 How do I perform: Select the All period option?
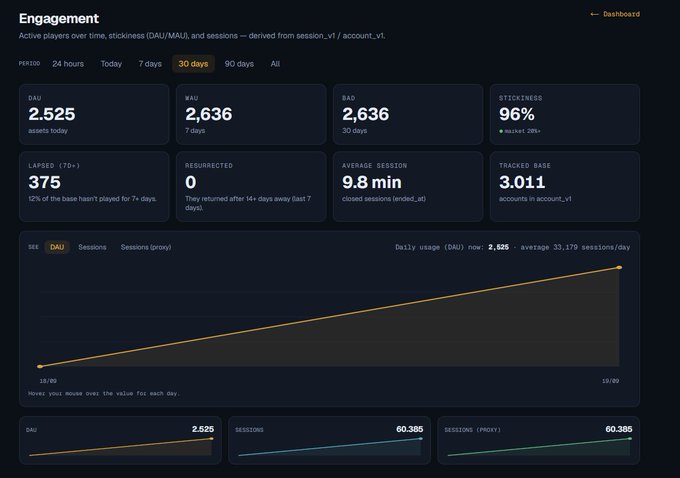[x=275, y=64]
